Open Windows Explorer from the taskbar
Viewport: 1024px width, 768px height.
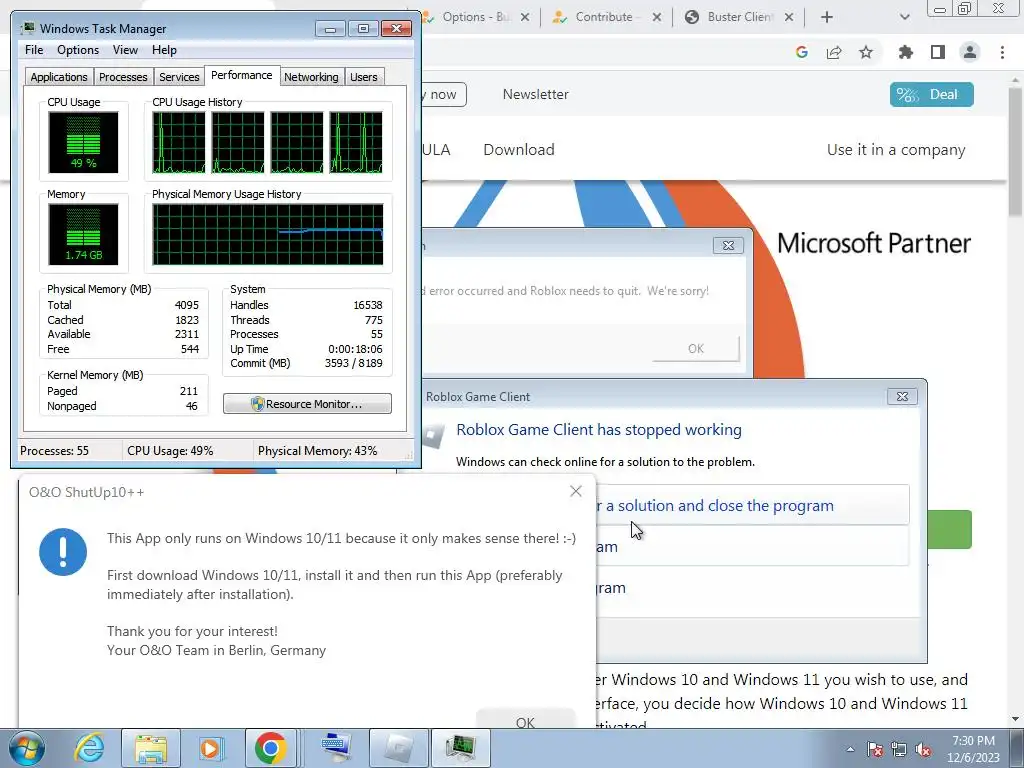(151, 748)
